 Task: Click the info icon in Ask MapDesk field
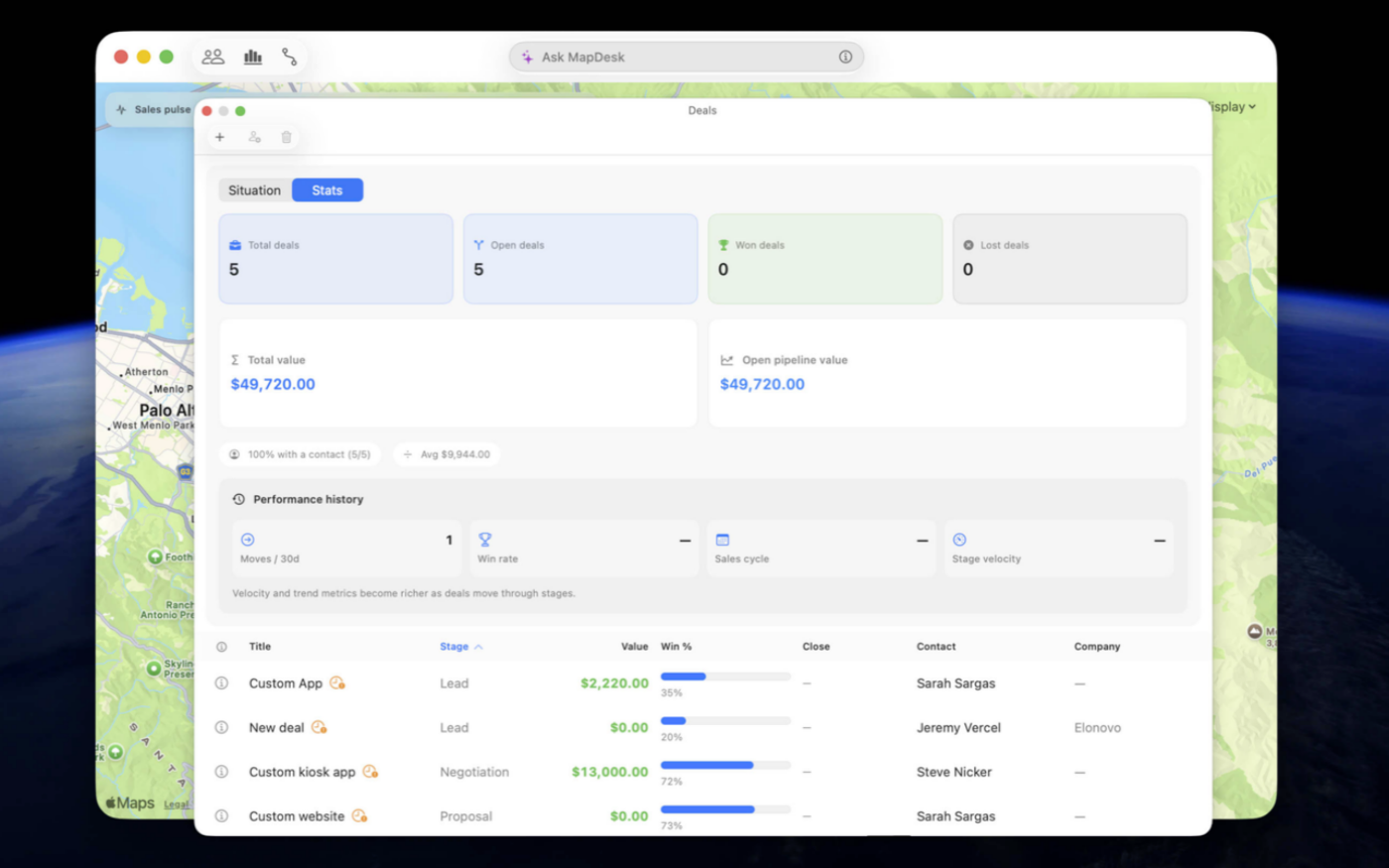[845, 57]
